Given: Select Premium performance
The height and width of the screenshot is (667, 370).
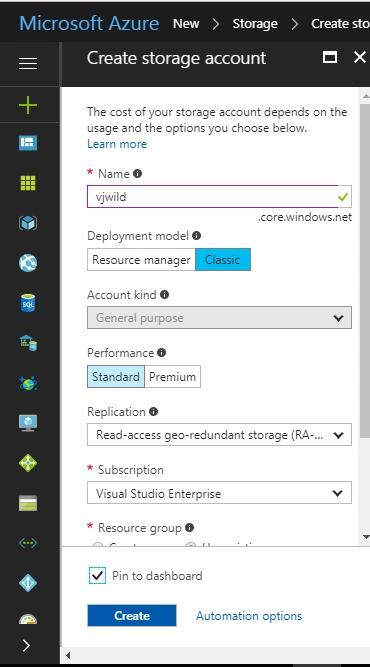Looking at the screenshot, I should coord(172,376).
